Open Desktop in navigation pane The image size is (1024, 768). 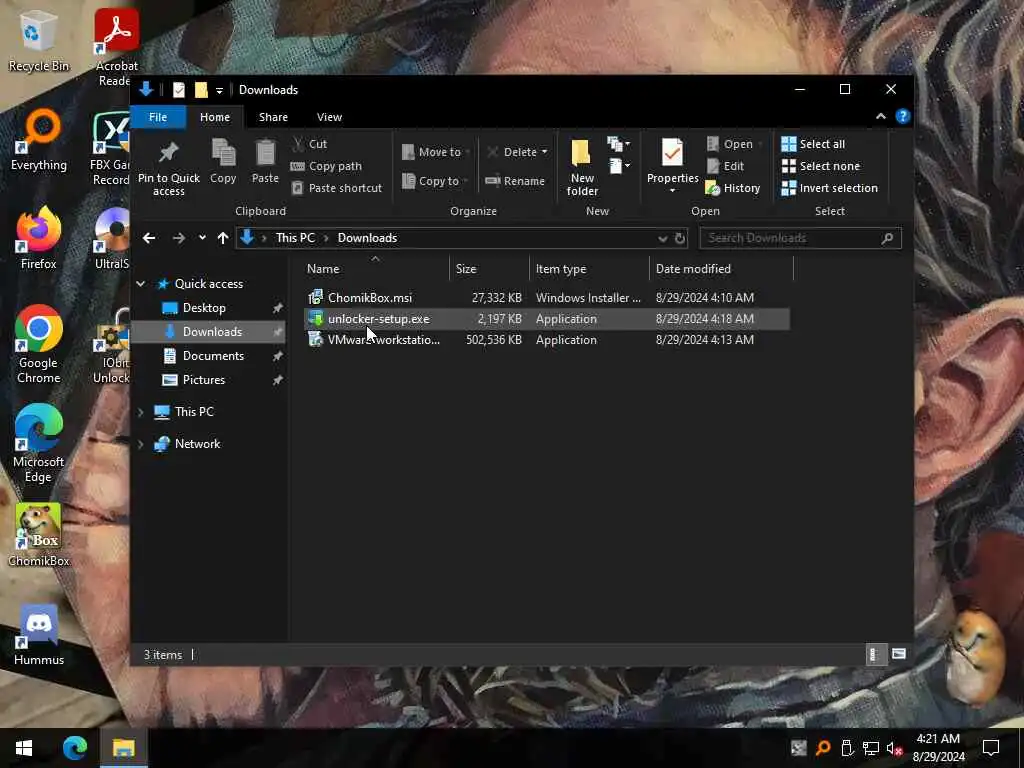point(204,308)
